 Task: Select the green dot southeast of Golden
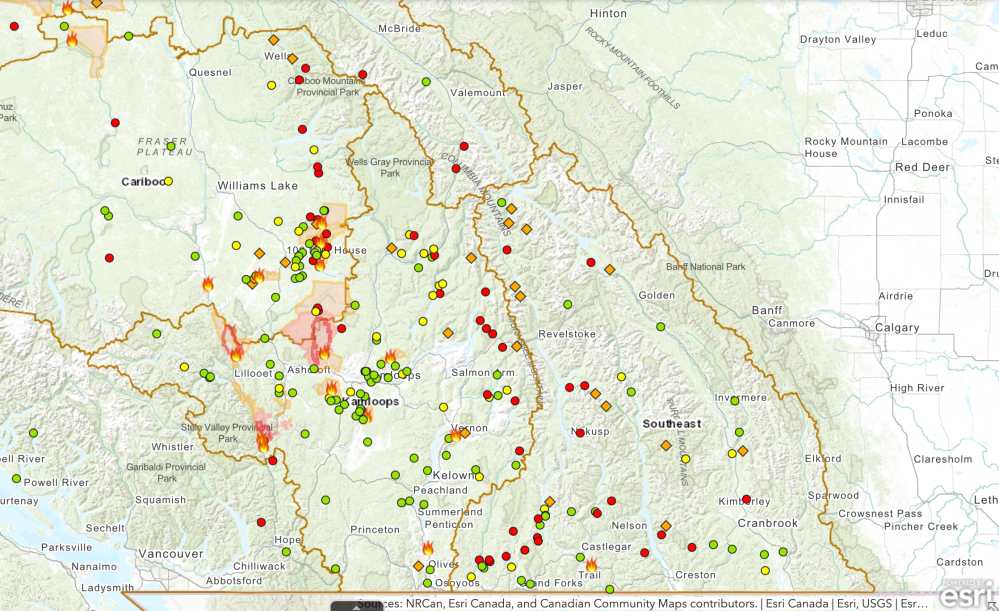(660, 327)
